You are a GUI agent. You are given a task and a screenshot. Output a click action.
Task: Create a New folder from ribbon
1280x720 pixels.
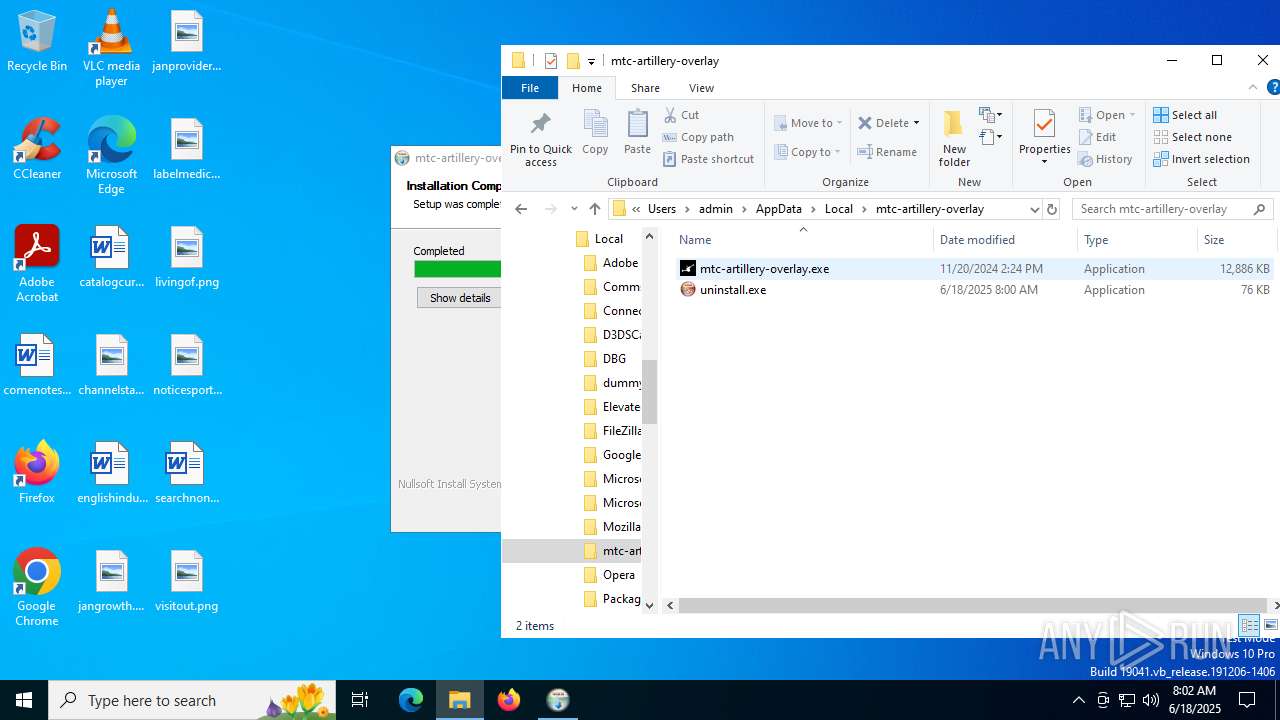(954, 139)
